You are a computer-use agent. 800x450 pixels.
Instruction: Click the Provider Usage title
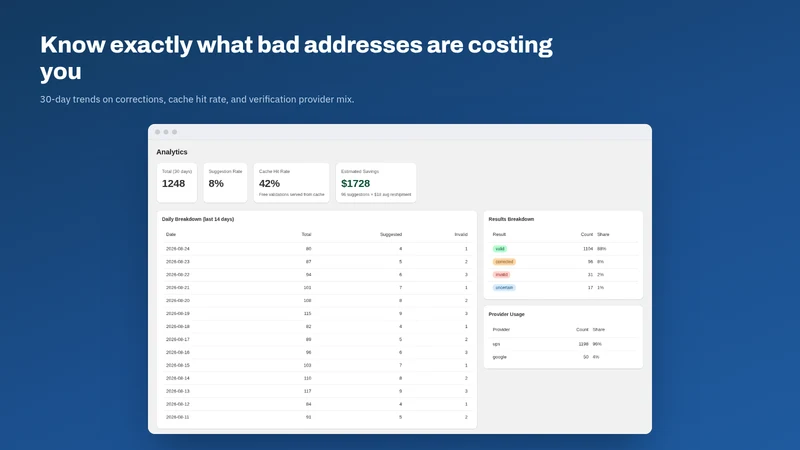(507, 314)
